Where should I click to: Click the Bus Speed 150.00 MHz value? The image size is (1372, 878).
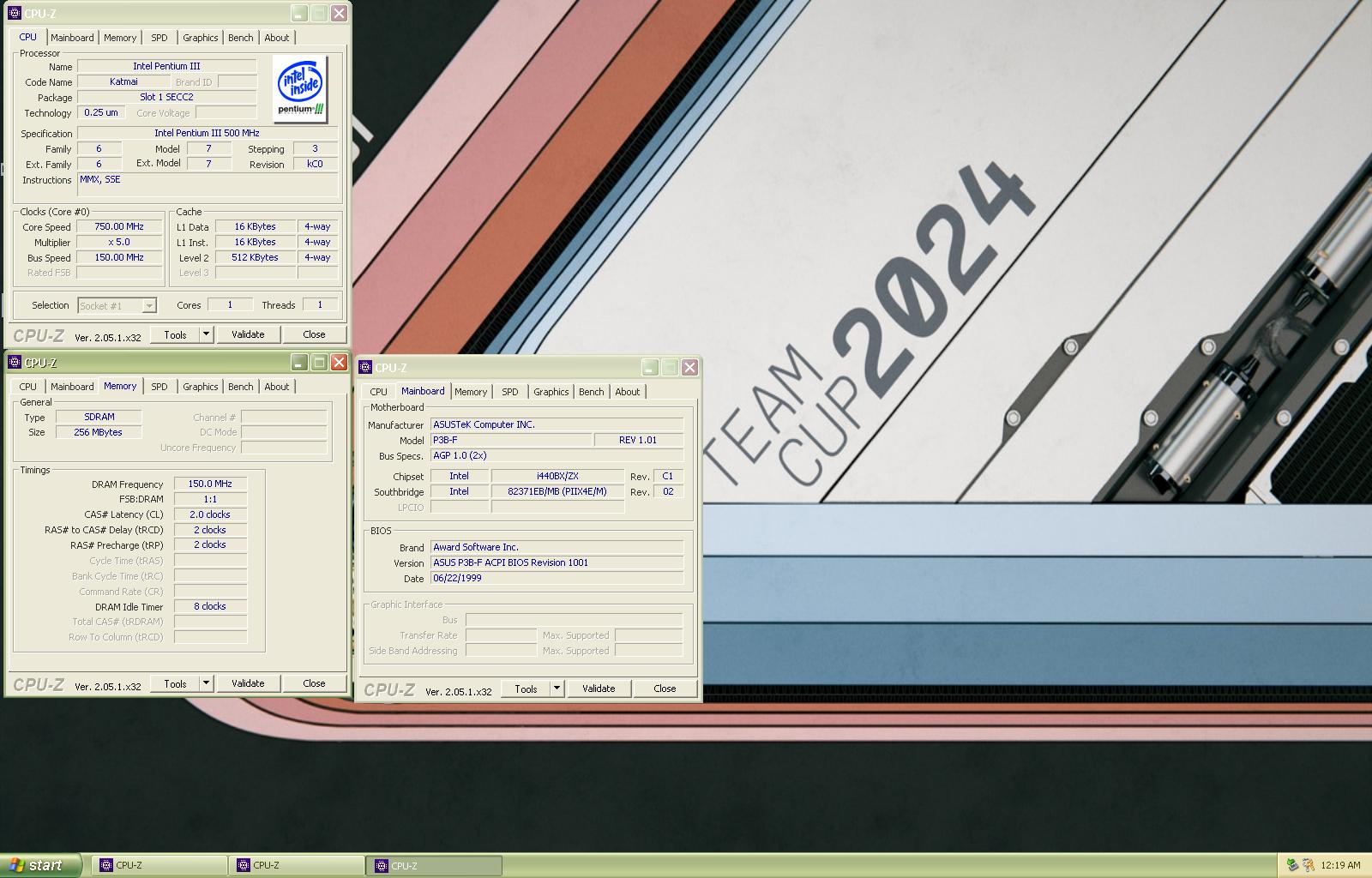point(119,258)
